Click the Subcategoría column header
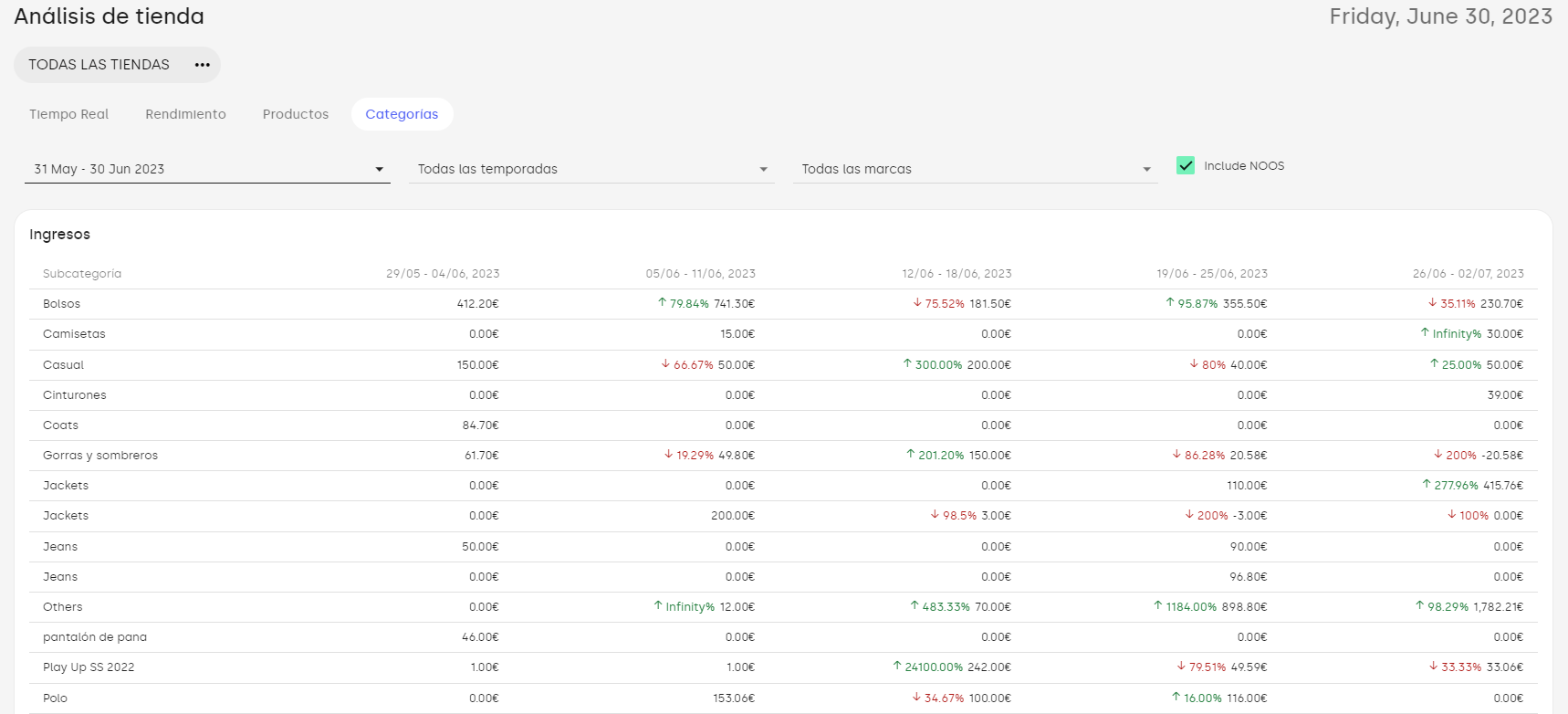This screenshot has height=714, width=1568. pos(82,274)
